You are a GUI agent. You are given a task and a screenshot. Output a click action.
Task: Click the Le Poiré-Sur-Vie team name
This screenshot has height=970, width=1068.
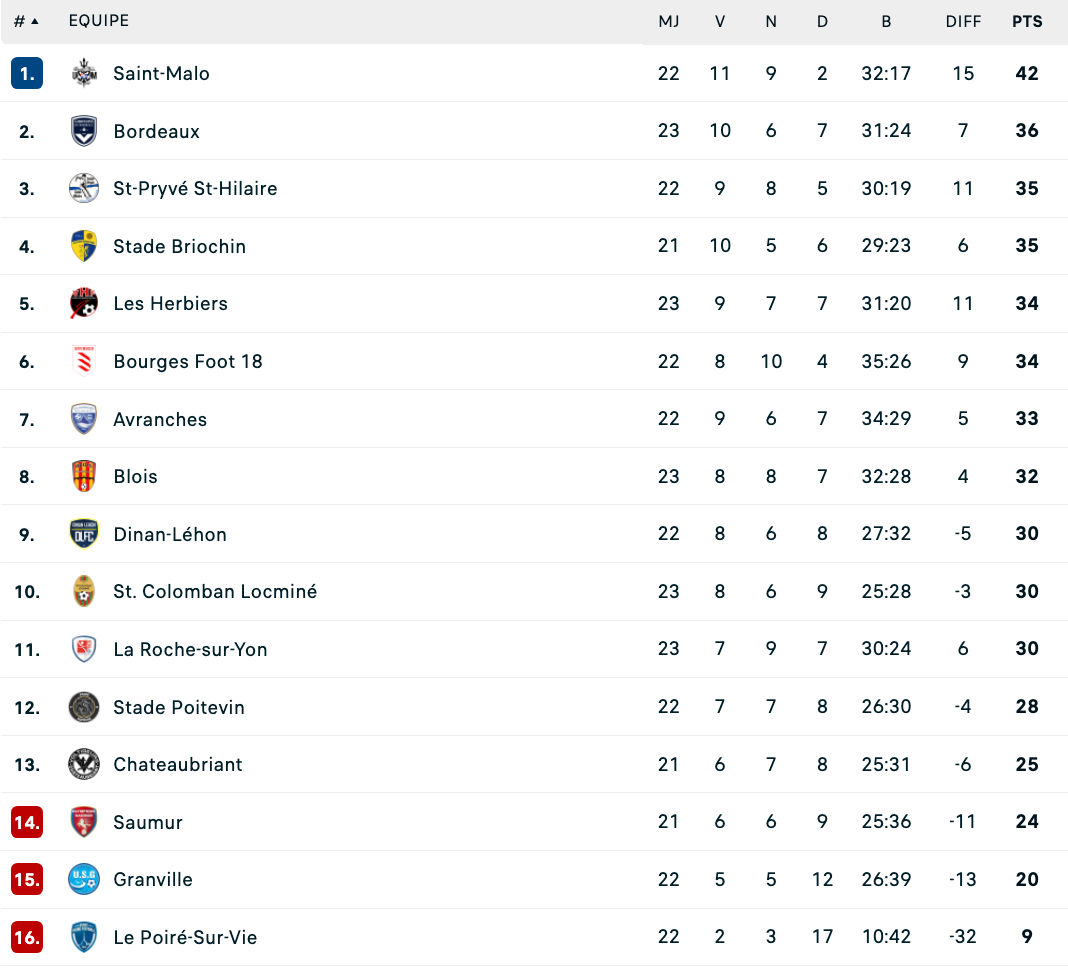pos(185,937)
